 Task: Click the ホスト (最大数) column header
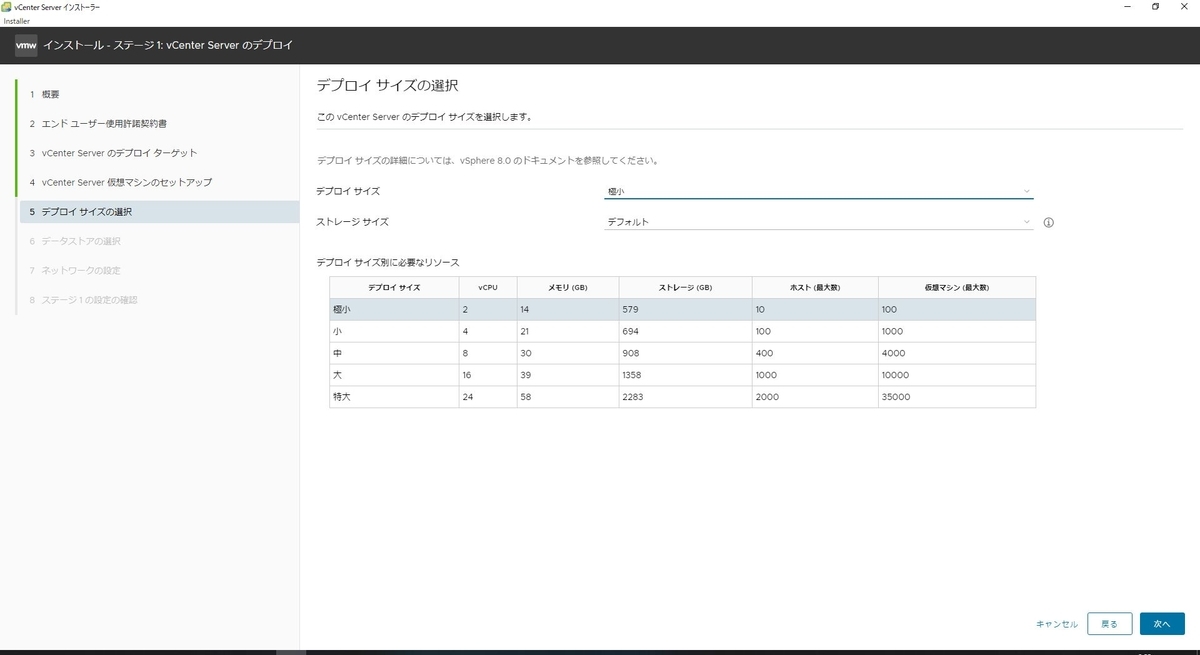pos(815,288)
